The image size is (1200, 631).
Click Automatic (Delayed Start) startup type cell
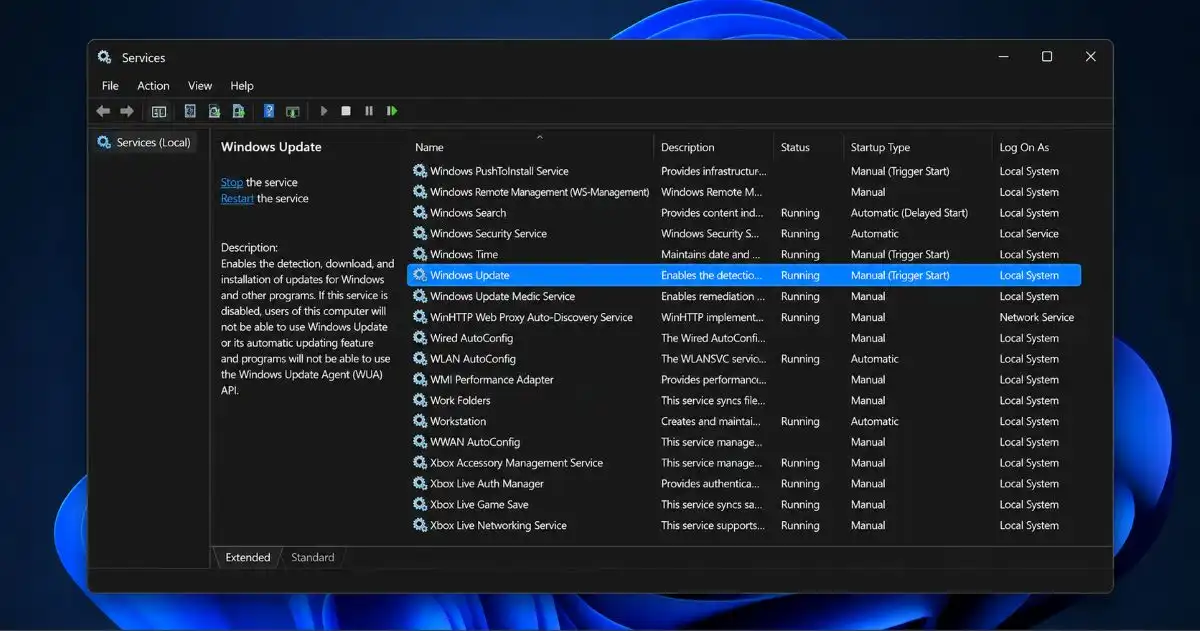coord(909,213)
